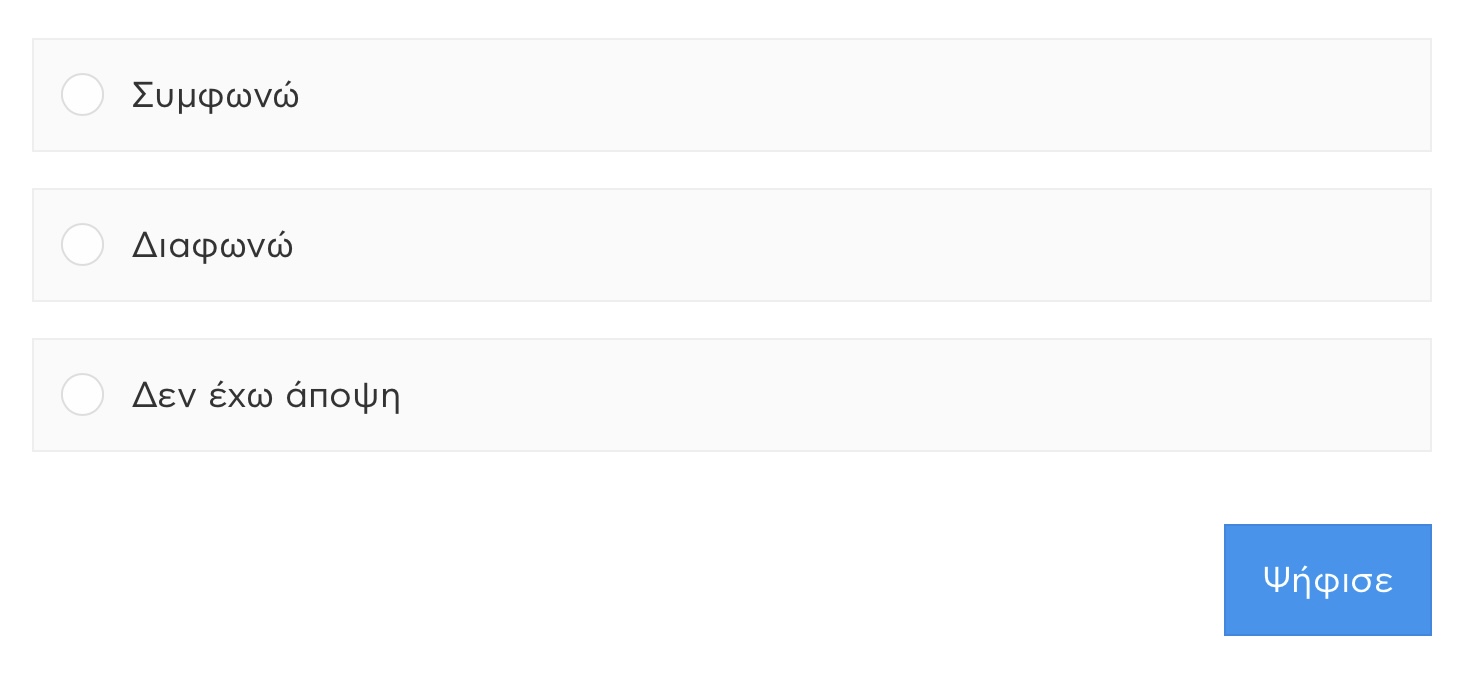Choose the agree option row Συμφωνώ
1474x690 pixels.
[732, 95]
